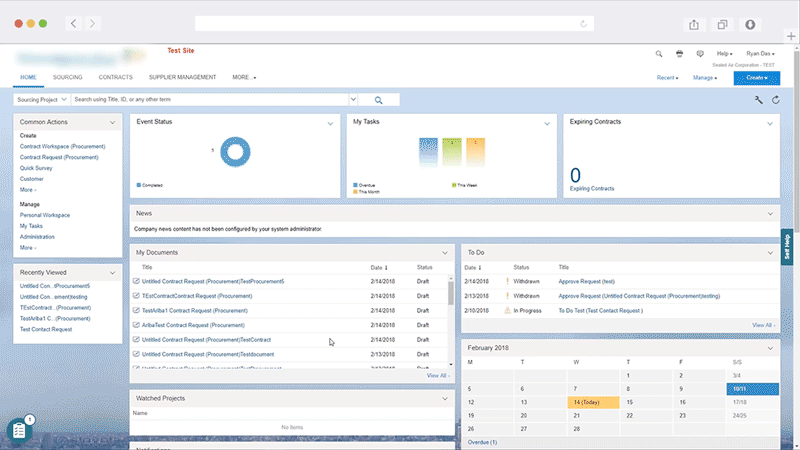The image size is (800, 450).
Task: Open dashboard wrench configure icon
Action: (x=759, y=100)
